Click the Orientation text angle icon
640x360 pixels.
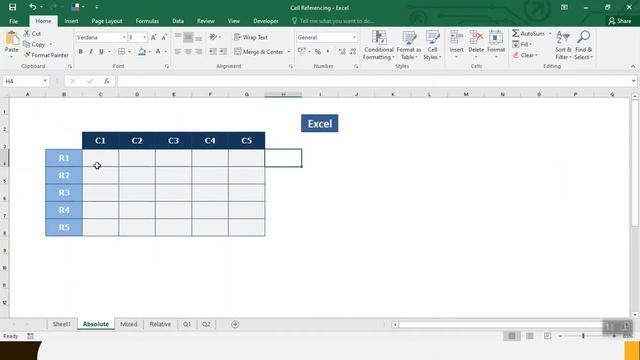[x=213, y=37]
